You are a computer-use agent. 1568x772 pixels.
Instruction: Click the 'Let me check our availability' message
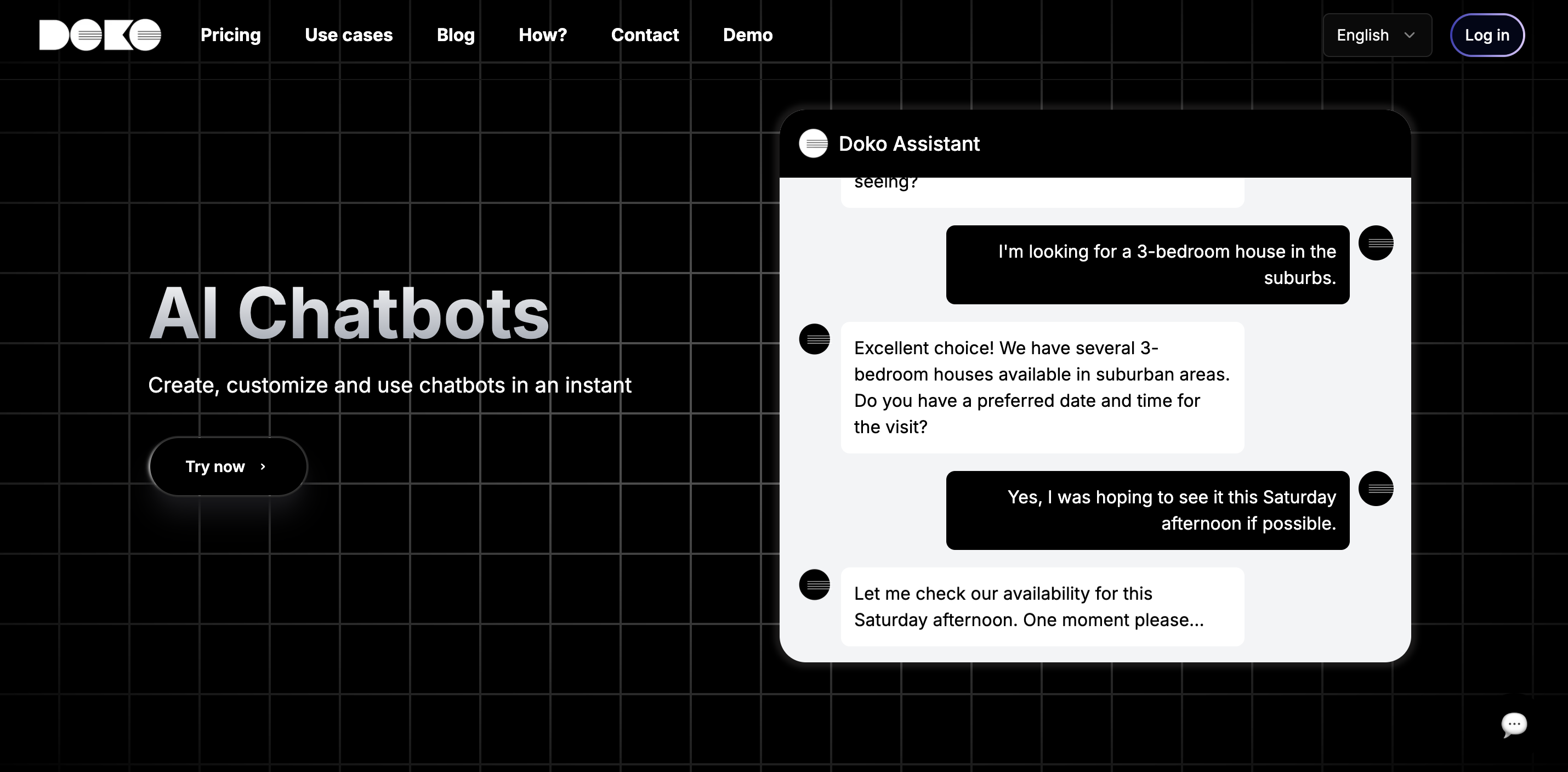click(x=1042, y=606)
